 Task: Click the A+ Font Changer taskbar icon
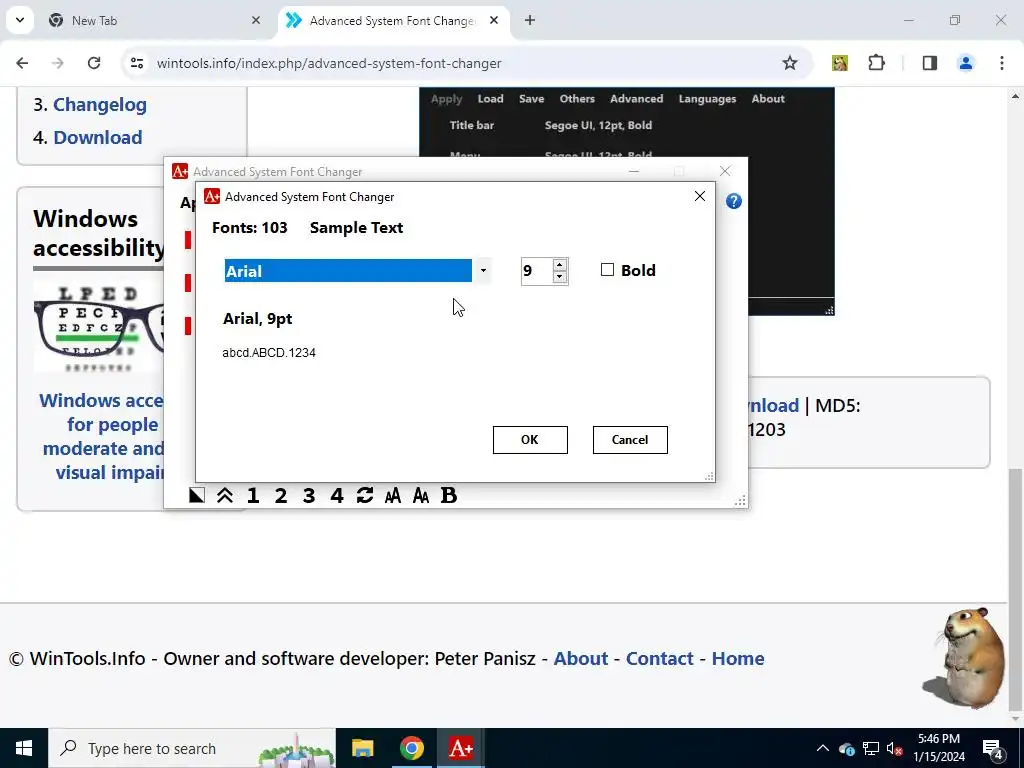tap(460, 748)
